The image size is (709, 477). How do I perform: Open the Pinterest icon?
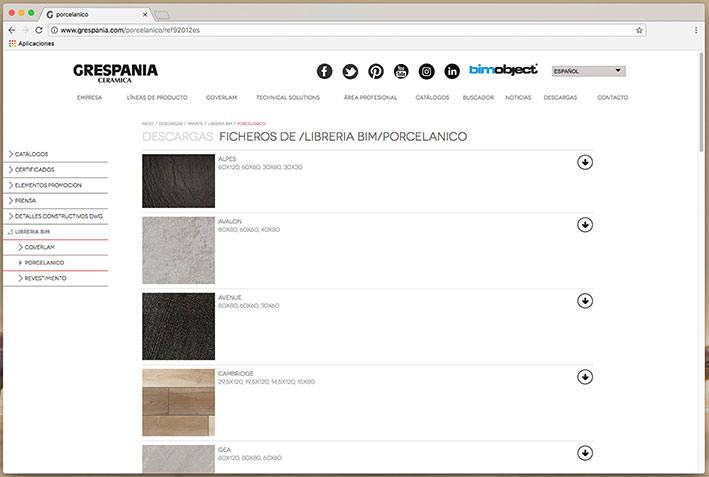coord(376,71)
